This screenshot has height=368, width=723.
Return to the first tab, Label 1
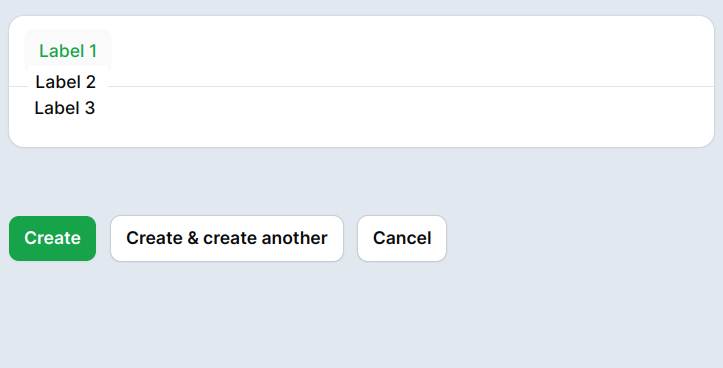(x=68, y=51)
